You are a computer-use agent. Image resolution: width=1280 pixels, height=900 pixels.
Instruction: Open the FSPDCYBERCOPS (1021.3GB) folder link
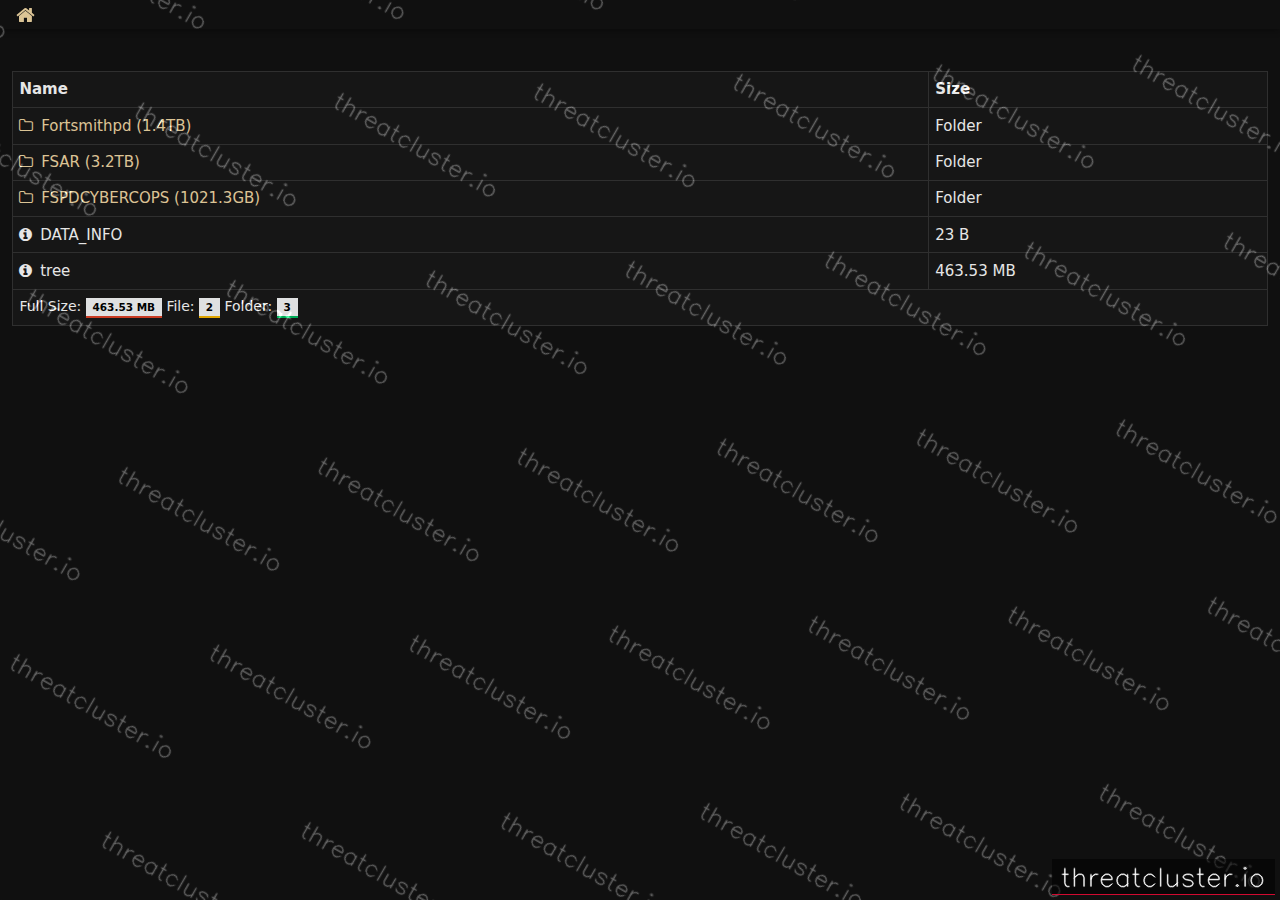pos(150,197)
